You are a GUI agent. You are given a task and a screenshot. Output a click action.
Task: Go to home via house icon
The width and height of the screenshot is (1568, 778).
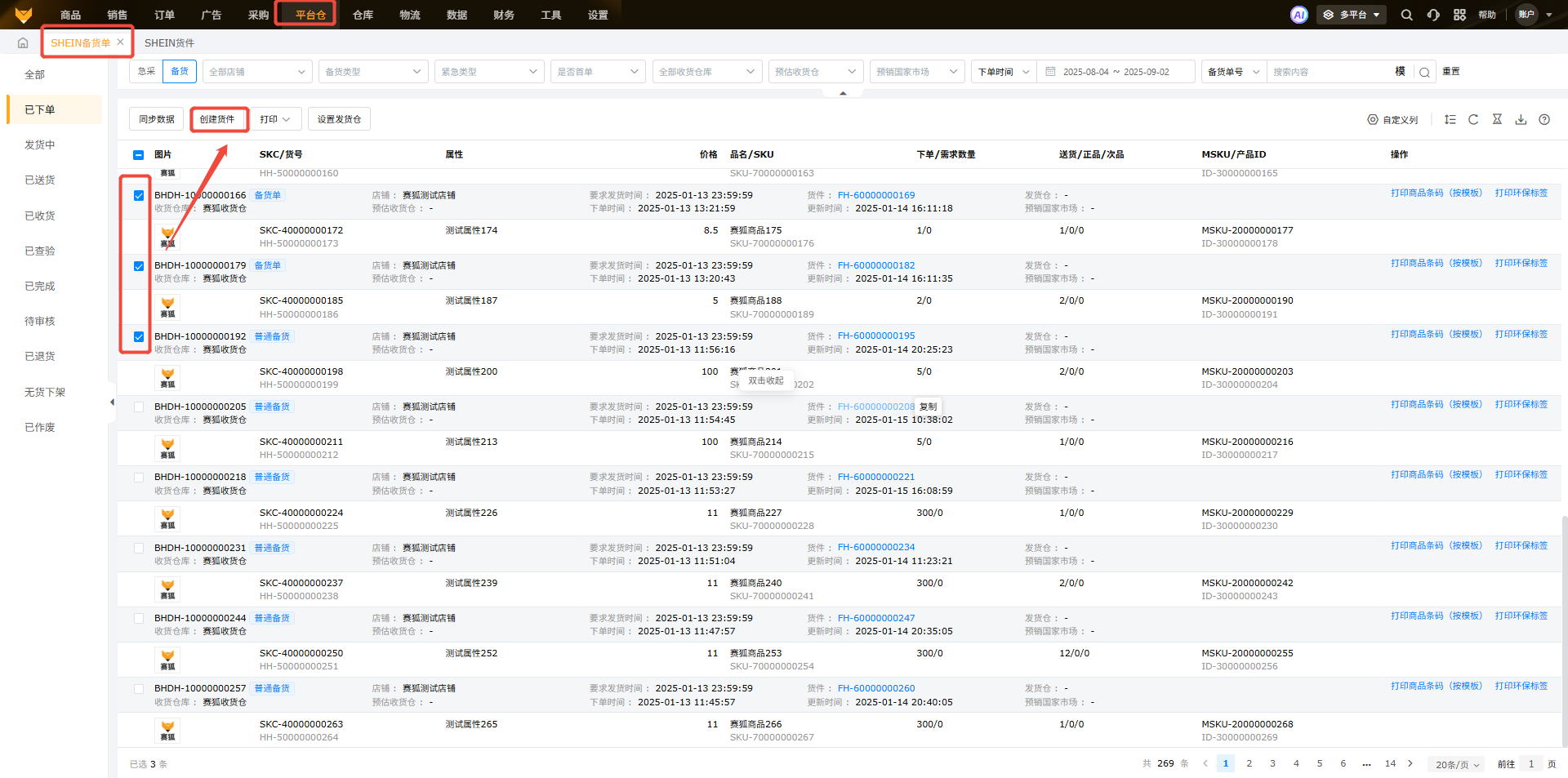[23, 42]
